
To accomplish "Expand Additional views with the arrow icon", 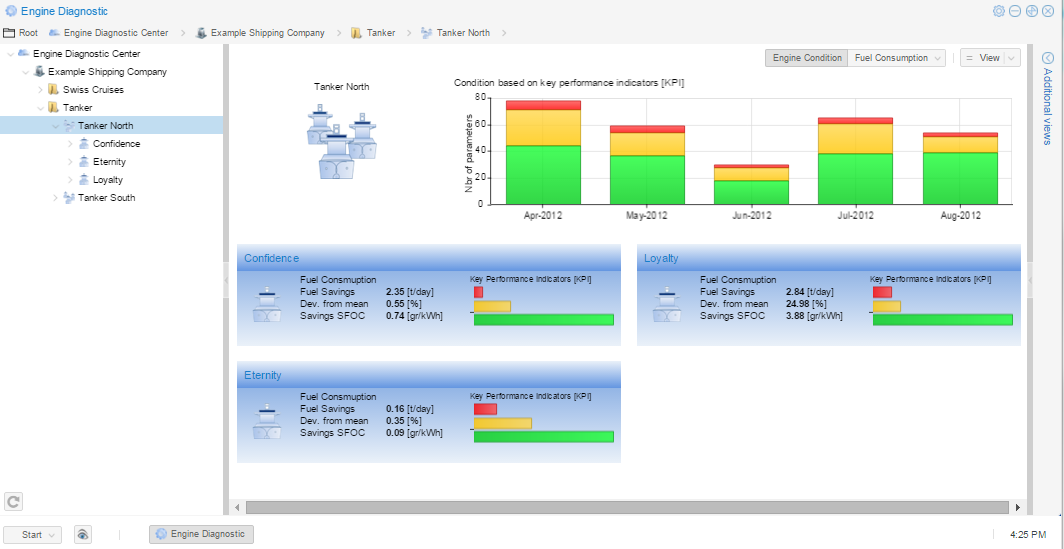I will pos(1048,58).
